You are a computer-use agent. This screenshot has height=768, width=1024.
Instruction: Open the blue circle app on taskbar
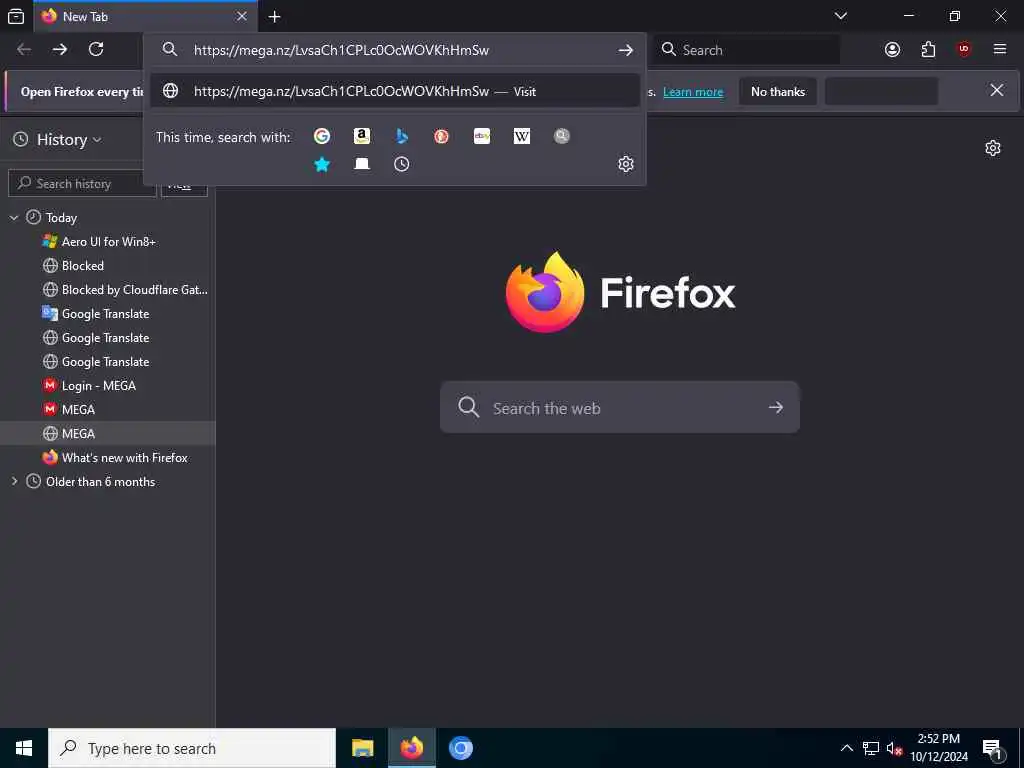pyautogui.click(x=460, y=748)
